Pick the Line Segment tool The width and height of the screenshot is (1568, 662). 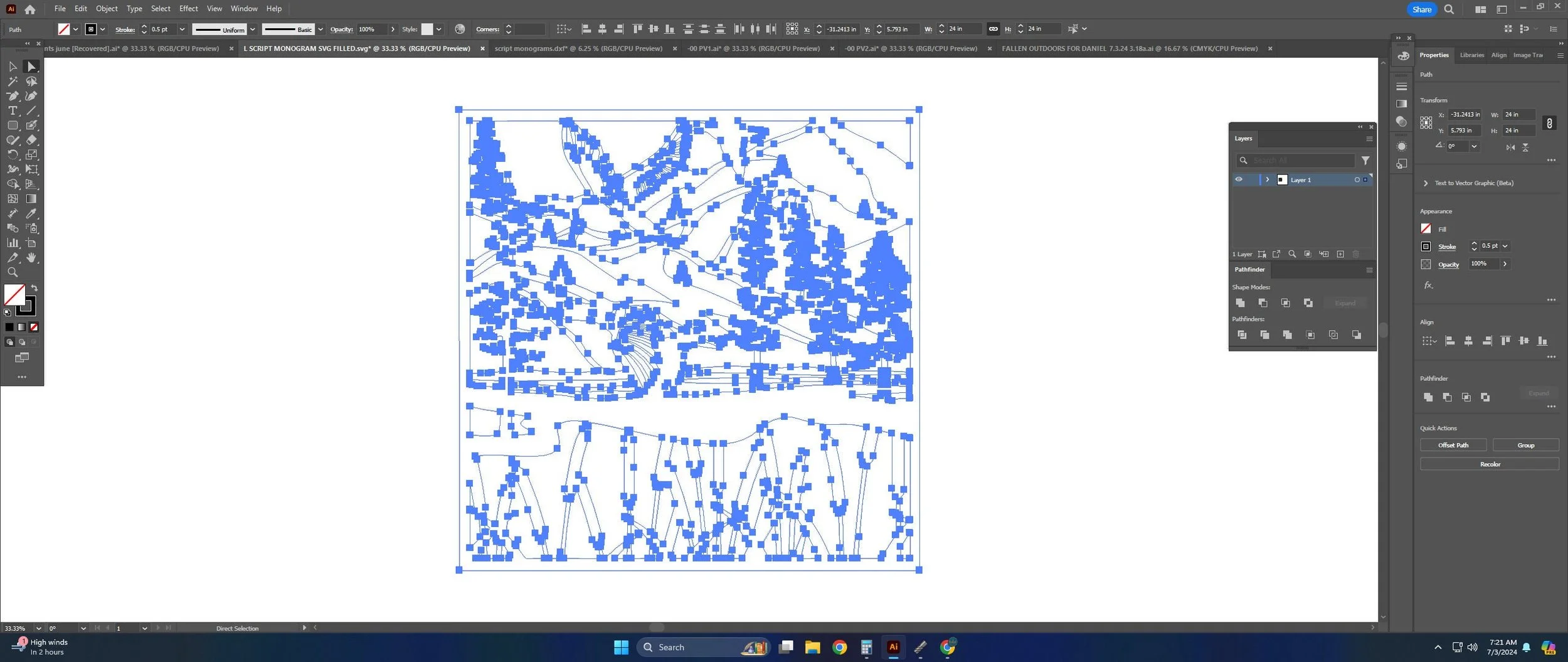point(31,110)
